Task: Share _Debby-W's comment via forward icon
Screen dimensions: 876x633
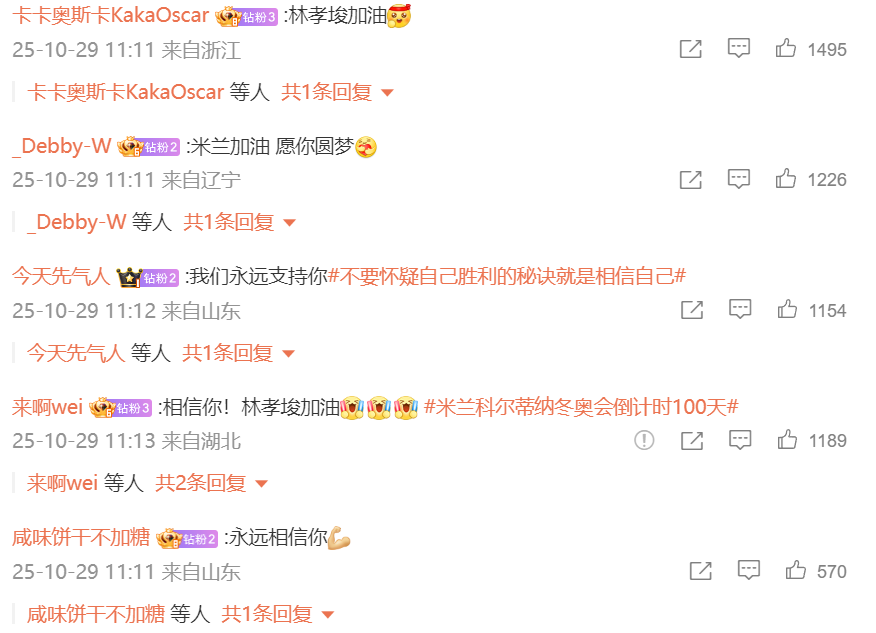Action: point(691,180)
